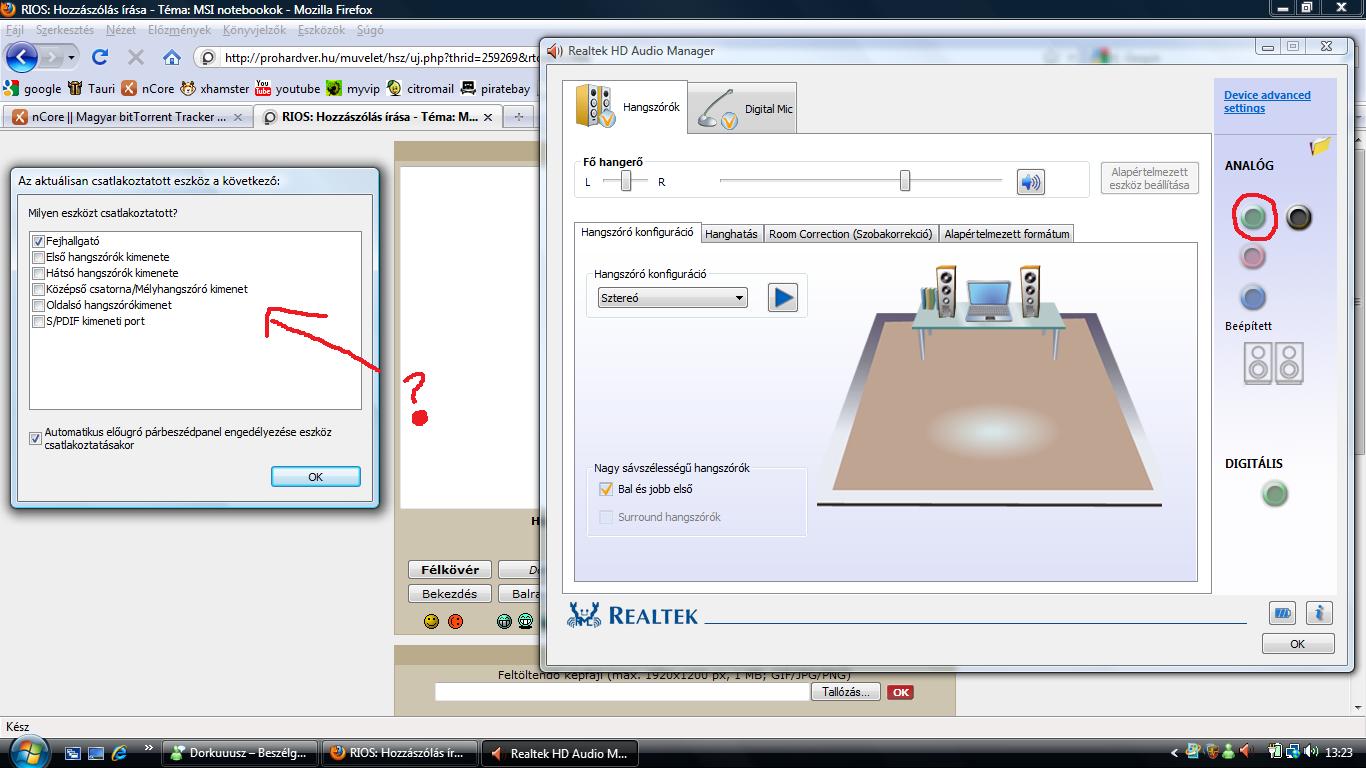Check Első hangszórók kimenete
The image size is (1366, 768).
(38, 257)
